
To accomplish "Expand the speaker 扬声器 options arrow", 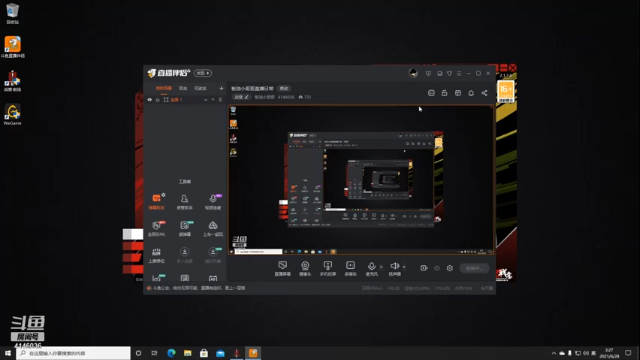I will pos(404,267).
